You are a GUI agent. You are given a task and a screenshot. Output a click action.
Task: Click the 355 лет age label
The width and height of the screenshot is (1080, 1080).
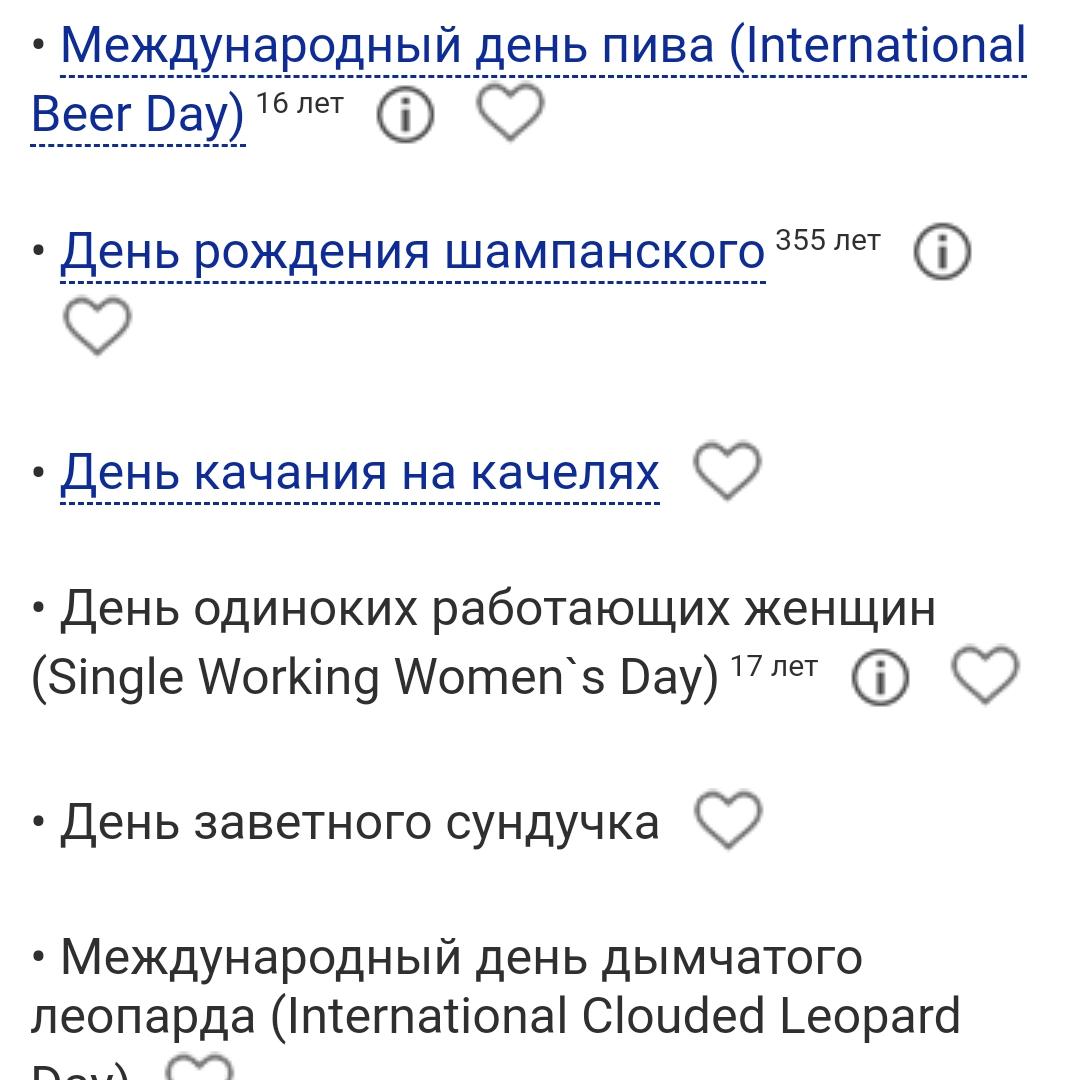tap(828, 240)
